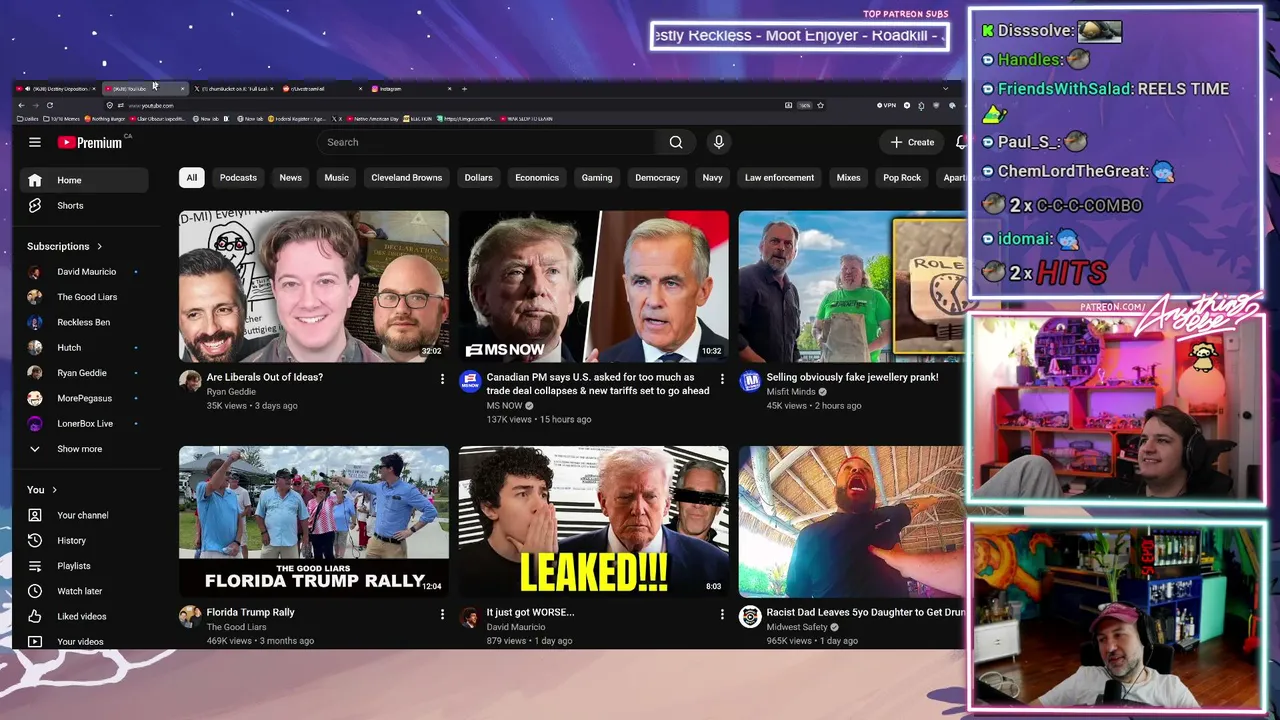Select the Mixes filter chip
Viewport: 1280px width, 720px height.
pos(848,178)
